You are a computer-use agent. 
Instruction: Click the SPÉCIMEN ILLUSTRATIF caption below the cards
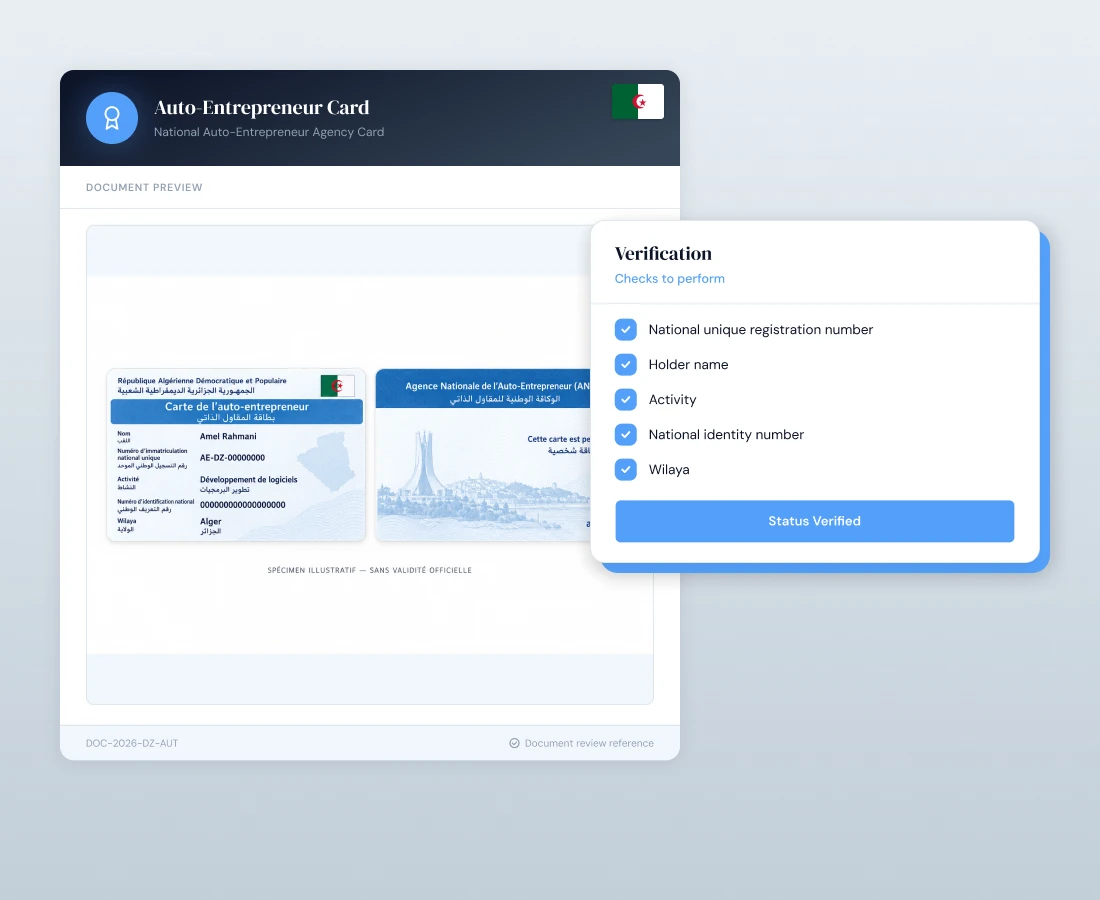tap(370, 570)
